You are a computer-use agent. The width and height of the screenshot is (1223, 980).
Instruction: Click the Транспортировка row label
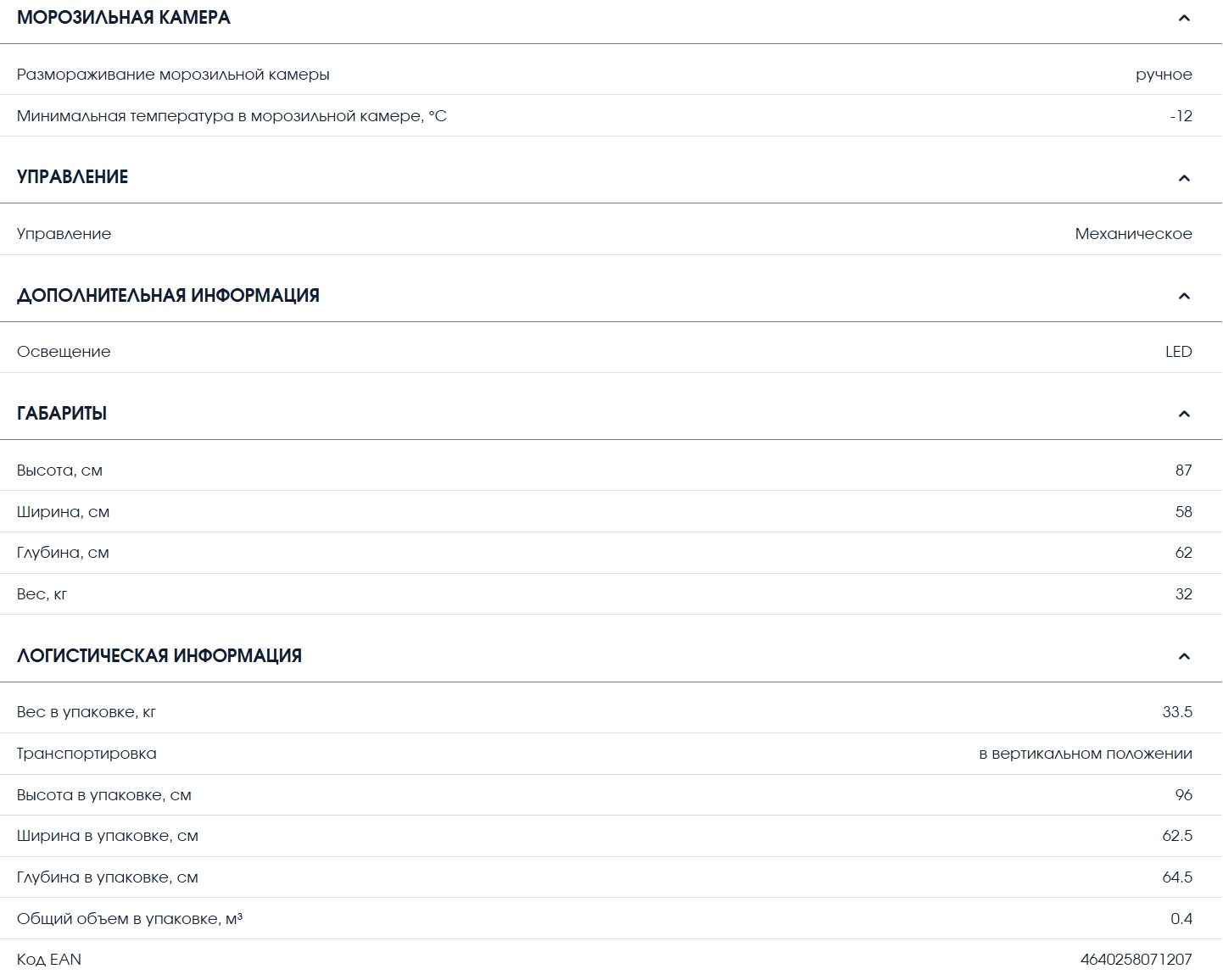pos(87,754)
